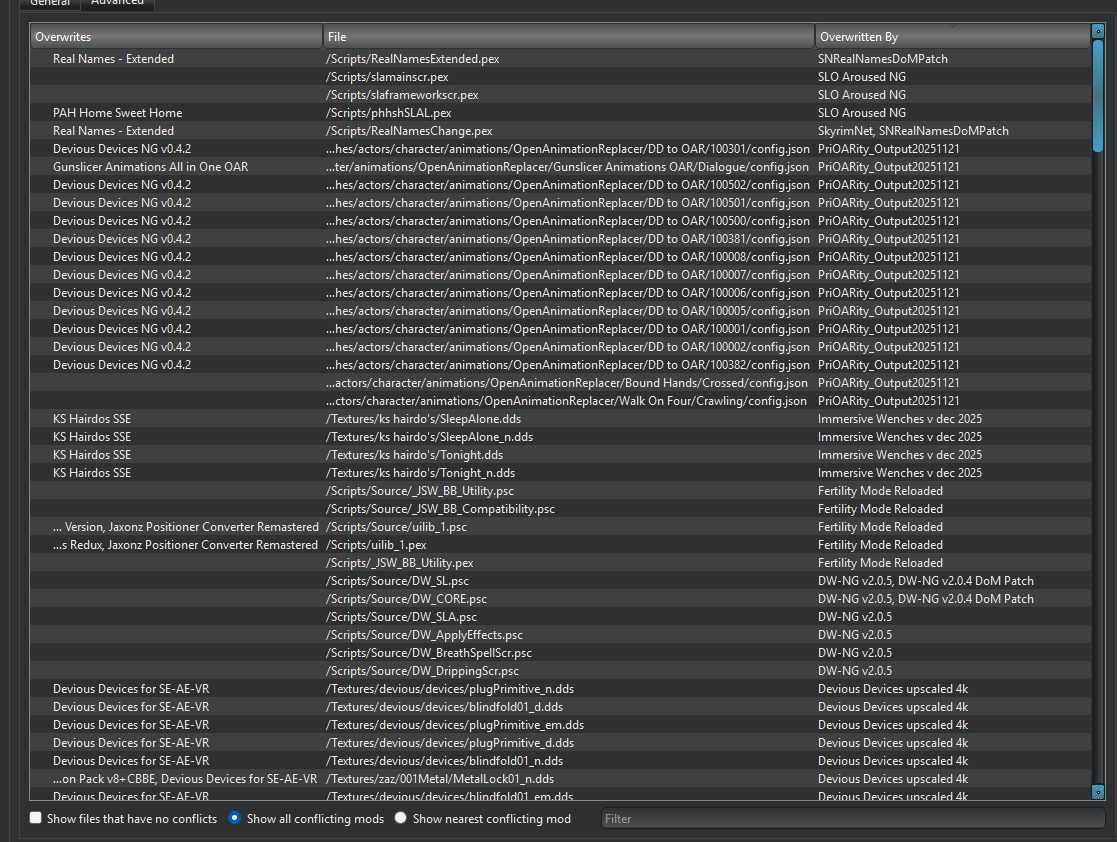Select the /Scripts/slamainscr.pex file
This screenshot has width=1117, height=842.
(387, 77)
